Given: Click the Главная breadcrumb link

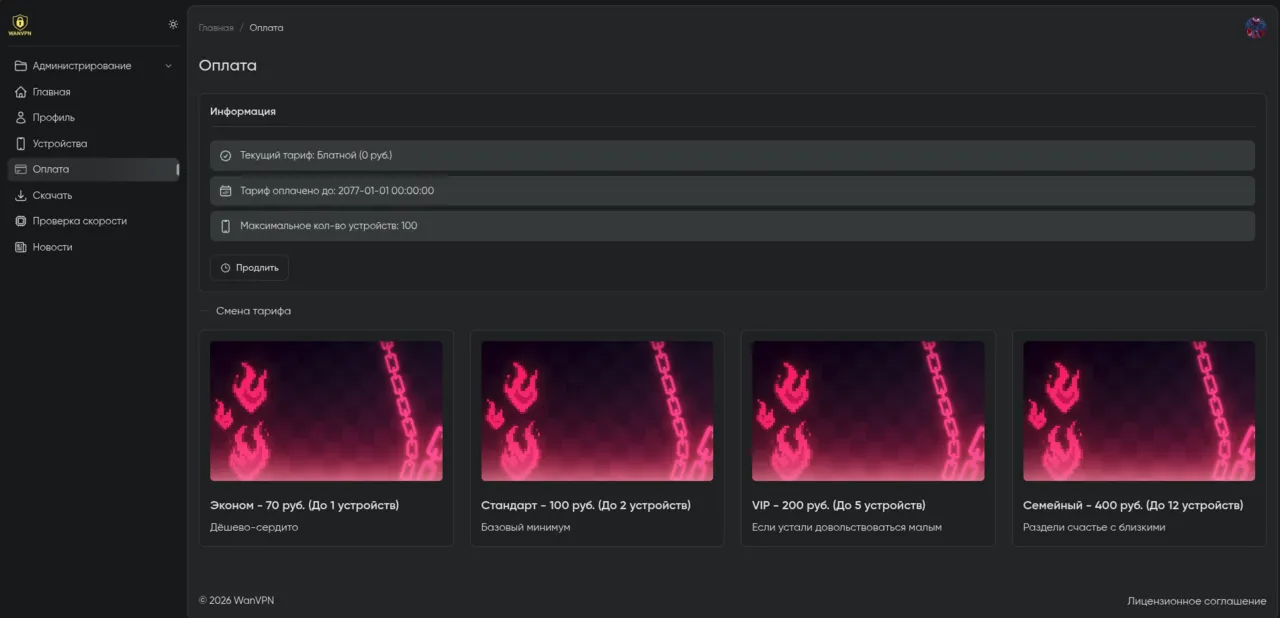Looking at the screenshot, I should click(216, 28).
